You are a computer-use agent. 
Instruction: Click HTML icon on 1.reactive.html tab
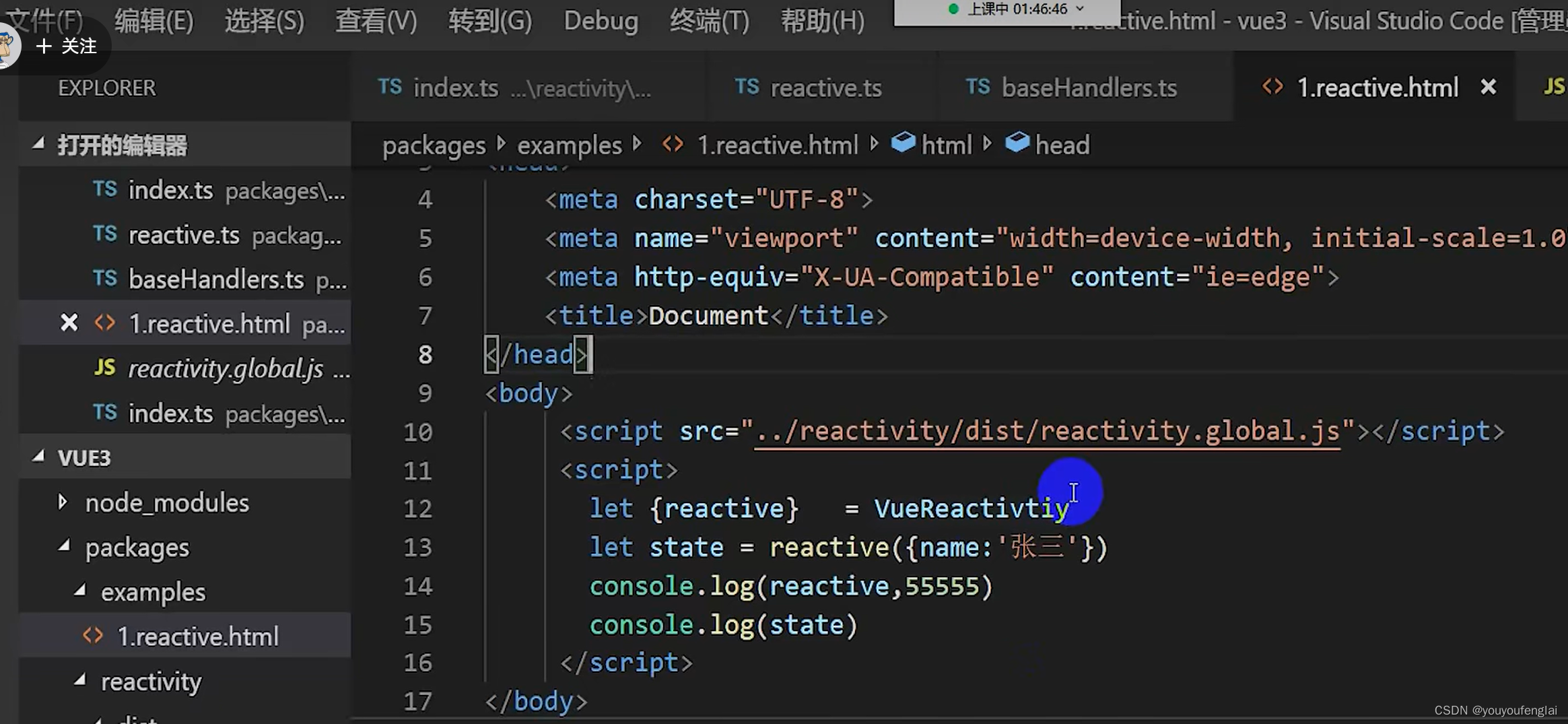pos(1272,87)
